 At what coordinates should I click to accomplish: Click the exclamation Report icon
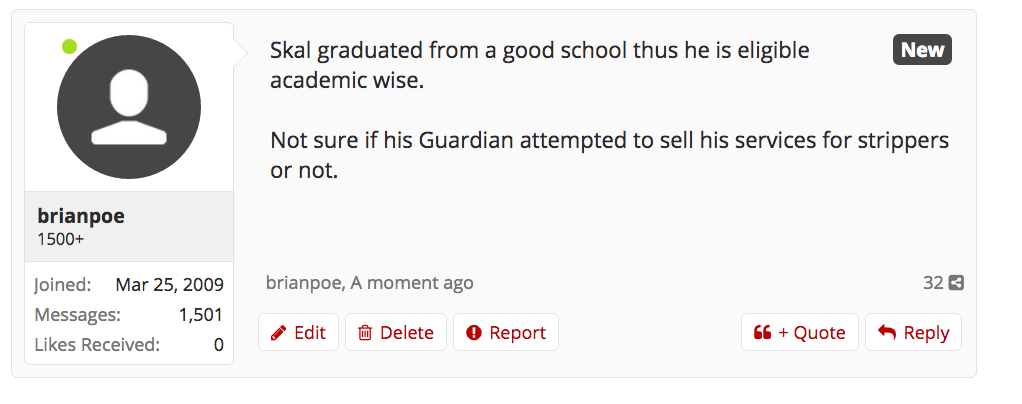tap(474, 333)
